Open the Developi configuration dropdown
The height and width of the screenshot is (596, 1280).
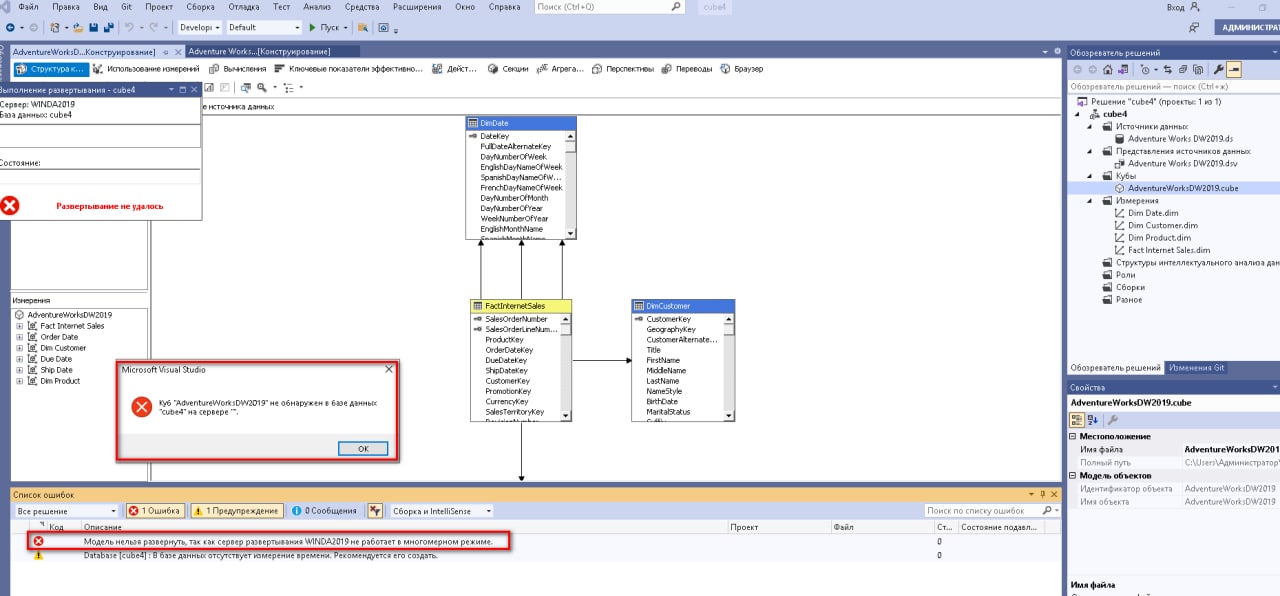point(200,28)
